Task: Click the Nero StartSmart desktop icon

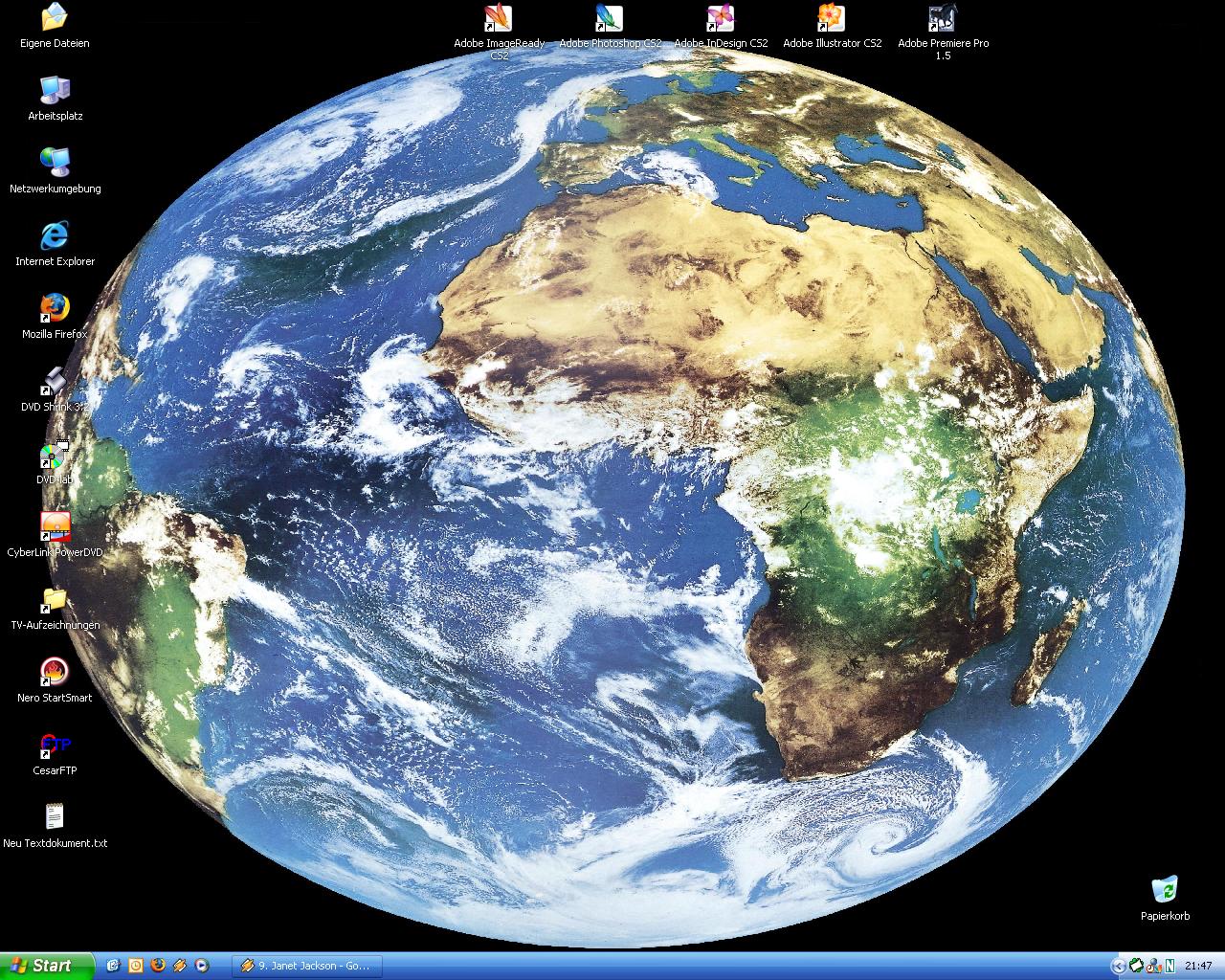Action: click(55, 673)
